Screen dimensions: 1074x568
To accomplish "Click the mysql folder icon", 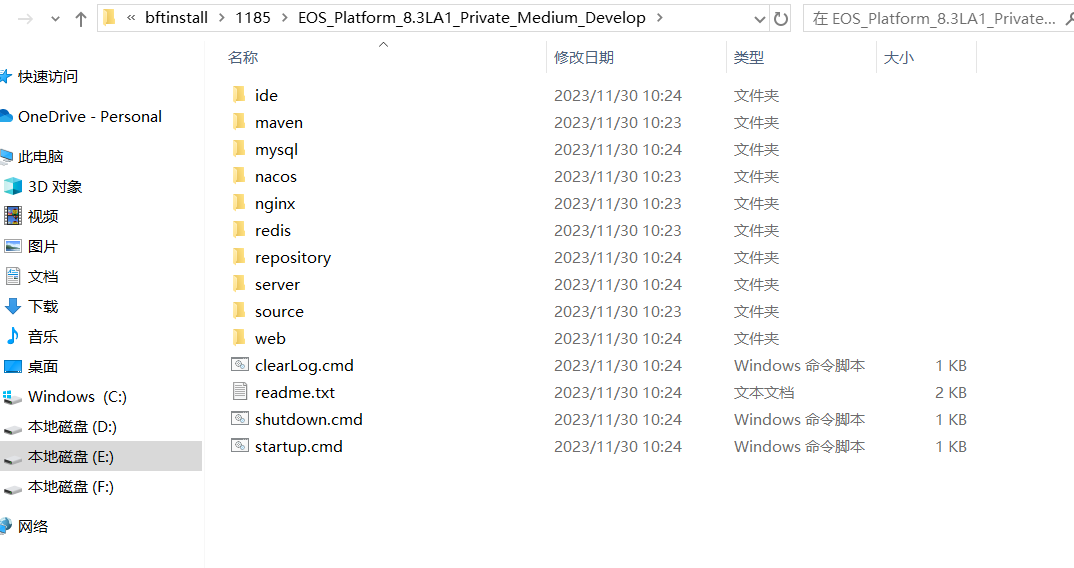I will click(239, 149).
